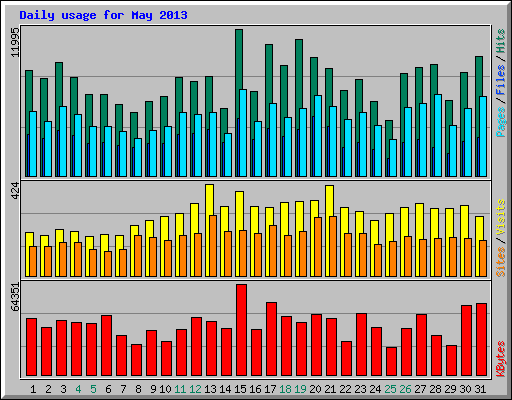Click the green weekend day 4 label
This screenshot has width=512, height=400.
coord(78,389)
